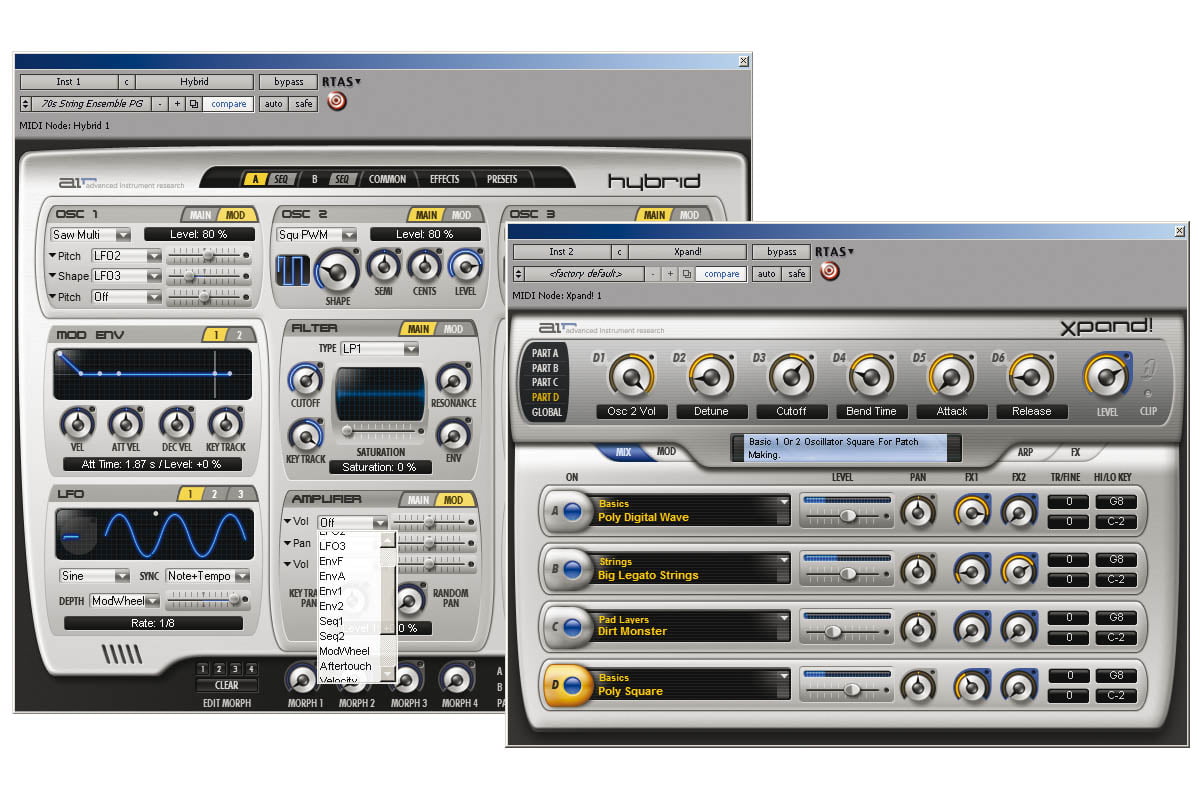Click the Filter Key Track knob
This screenshot has width=1200, height=800.
pyautogui.click(x=305, y=436)
